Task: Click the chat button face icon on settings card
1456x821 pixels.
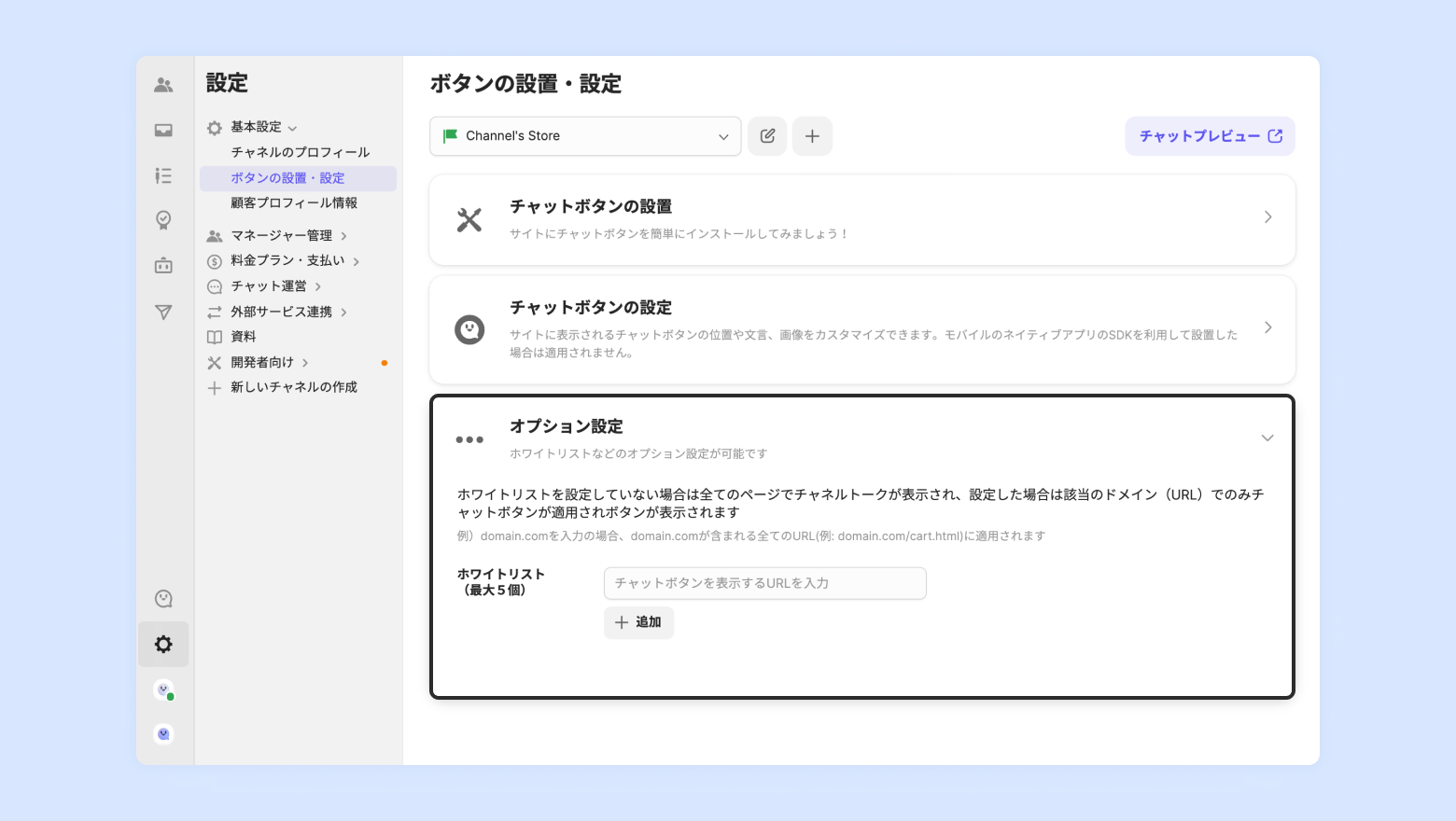Action: coord(469,329)
